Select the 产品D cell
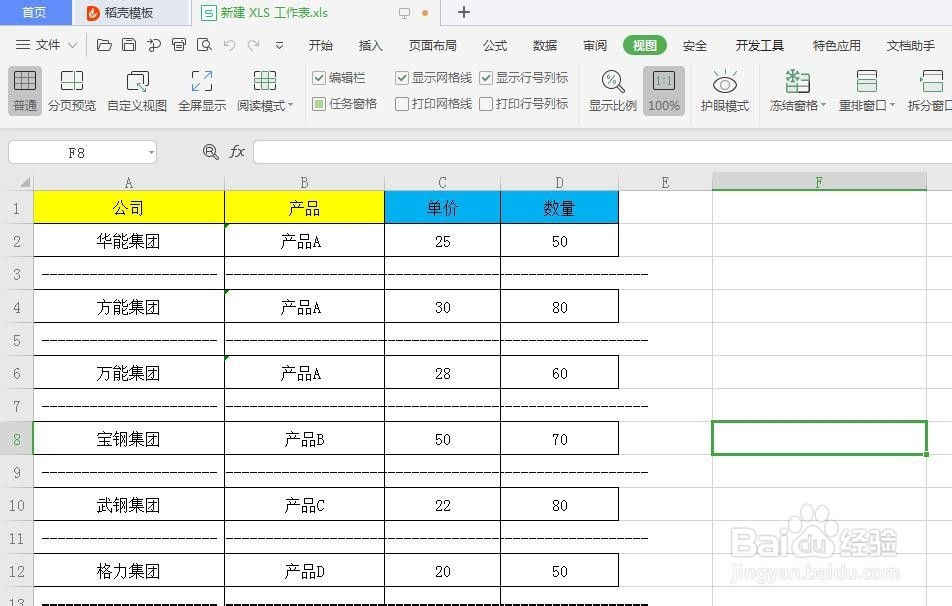This screenshot has width=952, height=606. pyautogui.click(x=304, y=571)
